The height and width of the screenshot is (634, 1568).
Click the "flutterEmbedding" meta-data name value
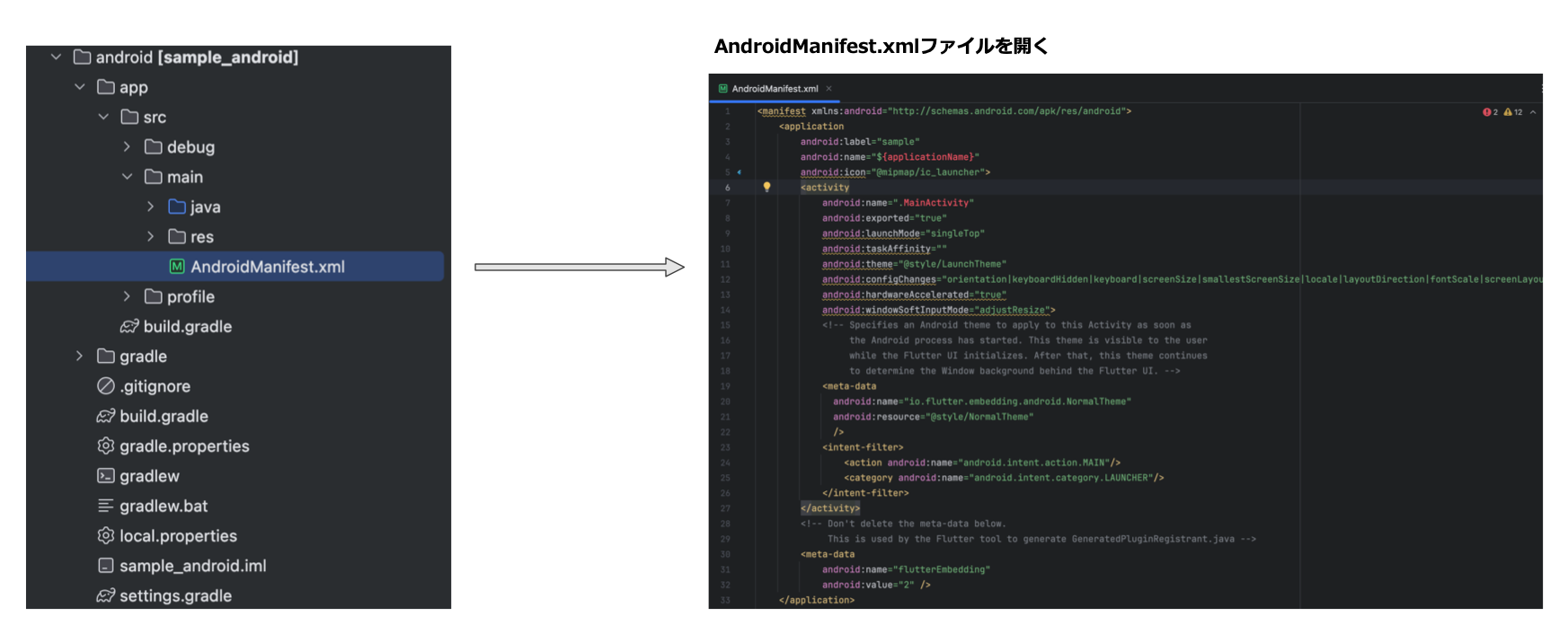[941, 569]
